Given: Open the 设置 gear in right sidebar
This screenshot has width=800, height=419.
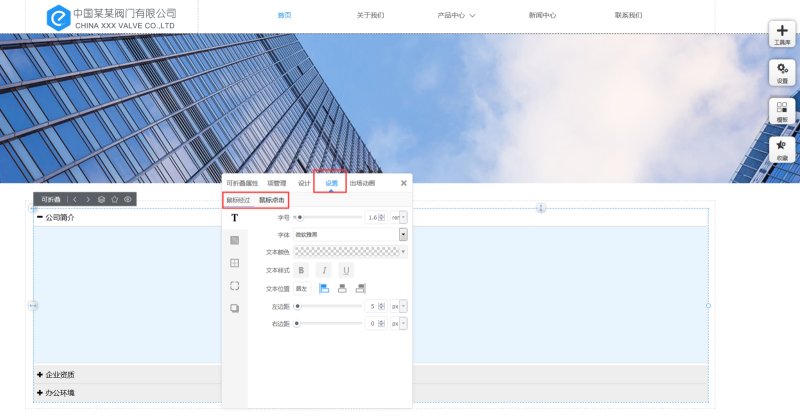Looking at the screenshot, I should click(782, 72).
